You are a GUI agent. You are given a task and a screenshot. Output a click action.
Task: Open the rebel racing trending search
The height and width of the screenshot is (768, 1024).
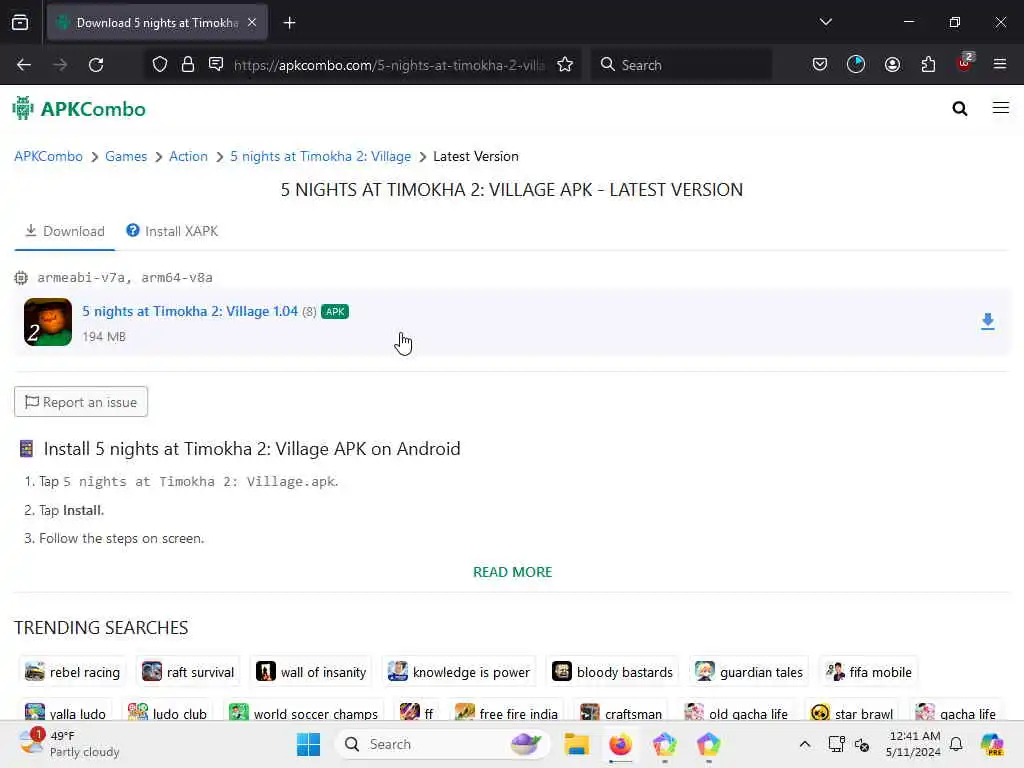[x=72, y=672]
